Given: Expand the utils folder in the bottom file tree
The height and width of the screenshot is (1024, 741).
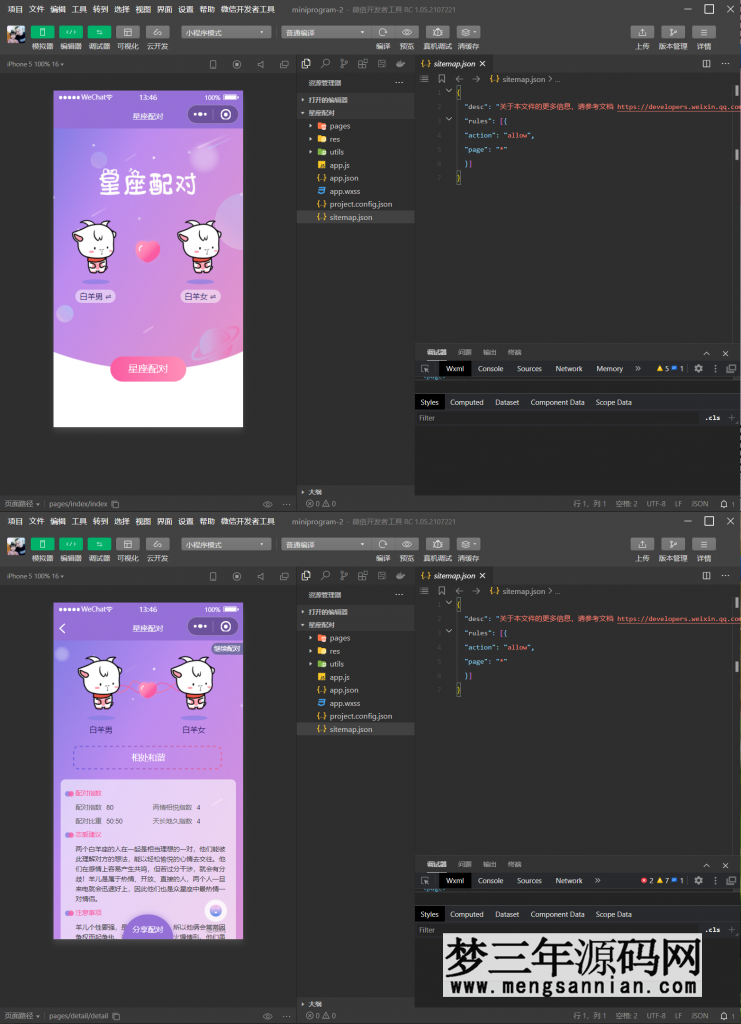Looking at the screenshot, I should pyautogui.click(x=336, y=664).
